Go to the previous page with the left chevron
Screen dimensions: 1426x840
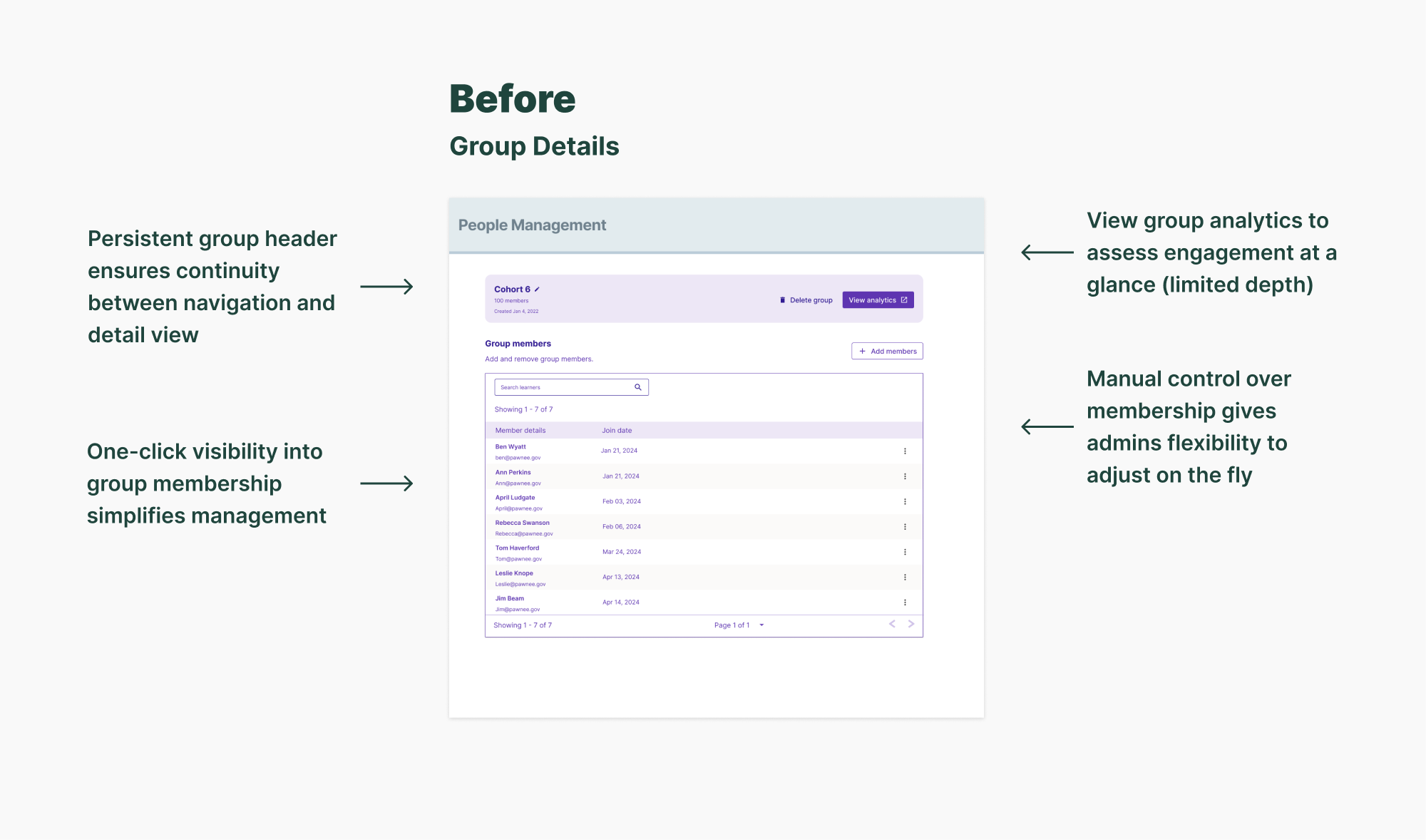(892, 624)
